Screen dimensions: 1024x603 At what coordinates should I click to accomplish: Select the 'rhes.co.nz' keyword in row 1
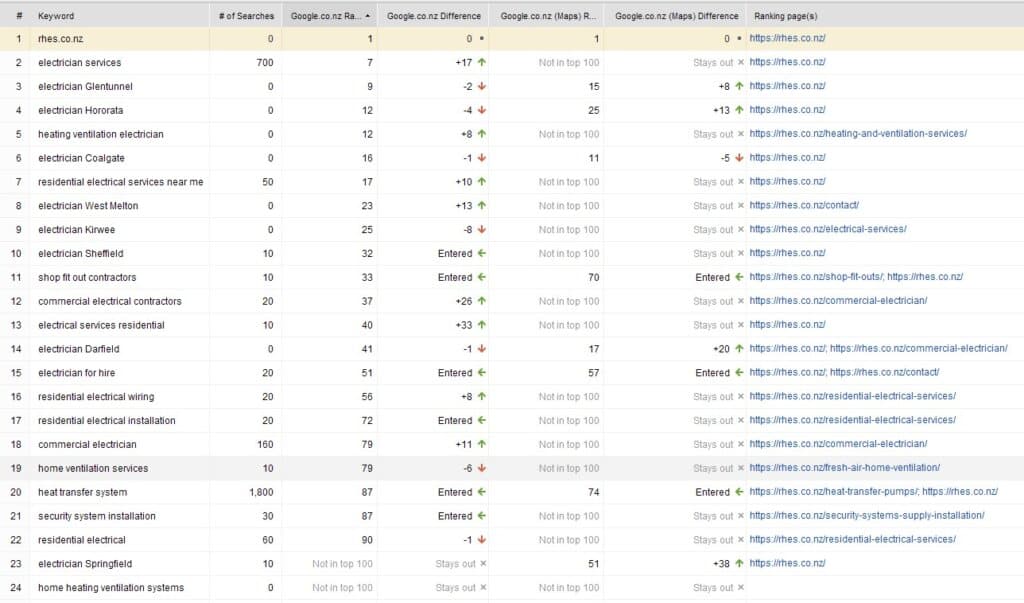point(61,39)
